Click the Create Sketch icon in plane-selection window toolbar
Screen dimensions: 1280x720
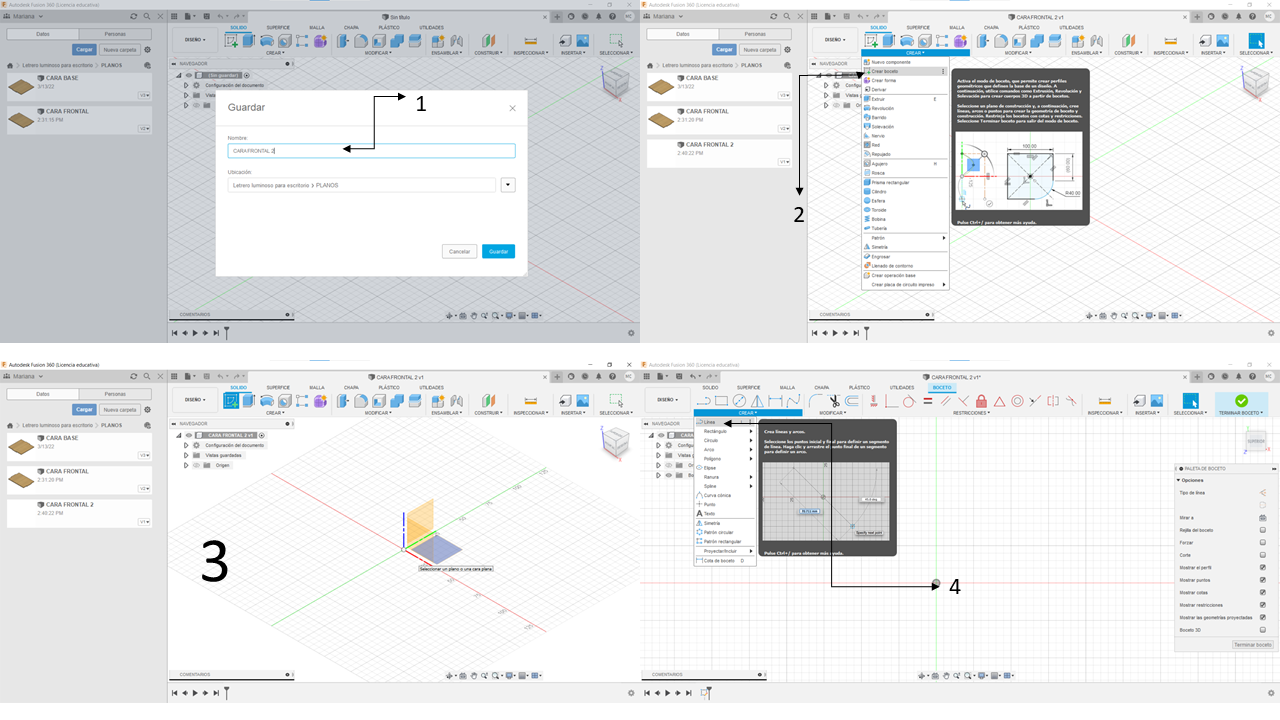pos(231,401)
